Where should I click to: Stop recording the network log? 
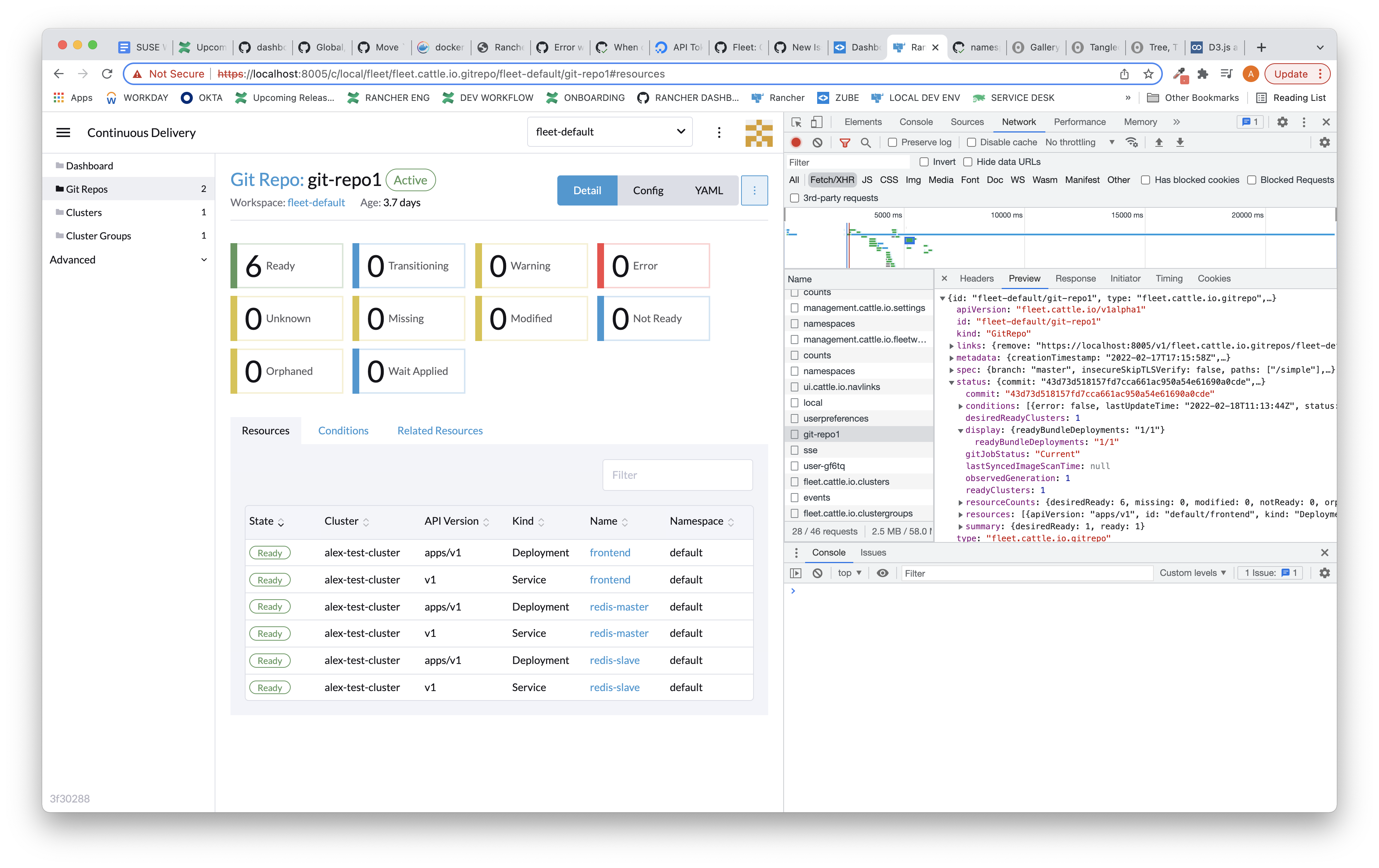click(x=796, y=142)
